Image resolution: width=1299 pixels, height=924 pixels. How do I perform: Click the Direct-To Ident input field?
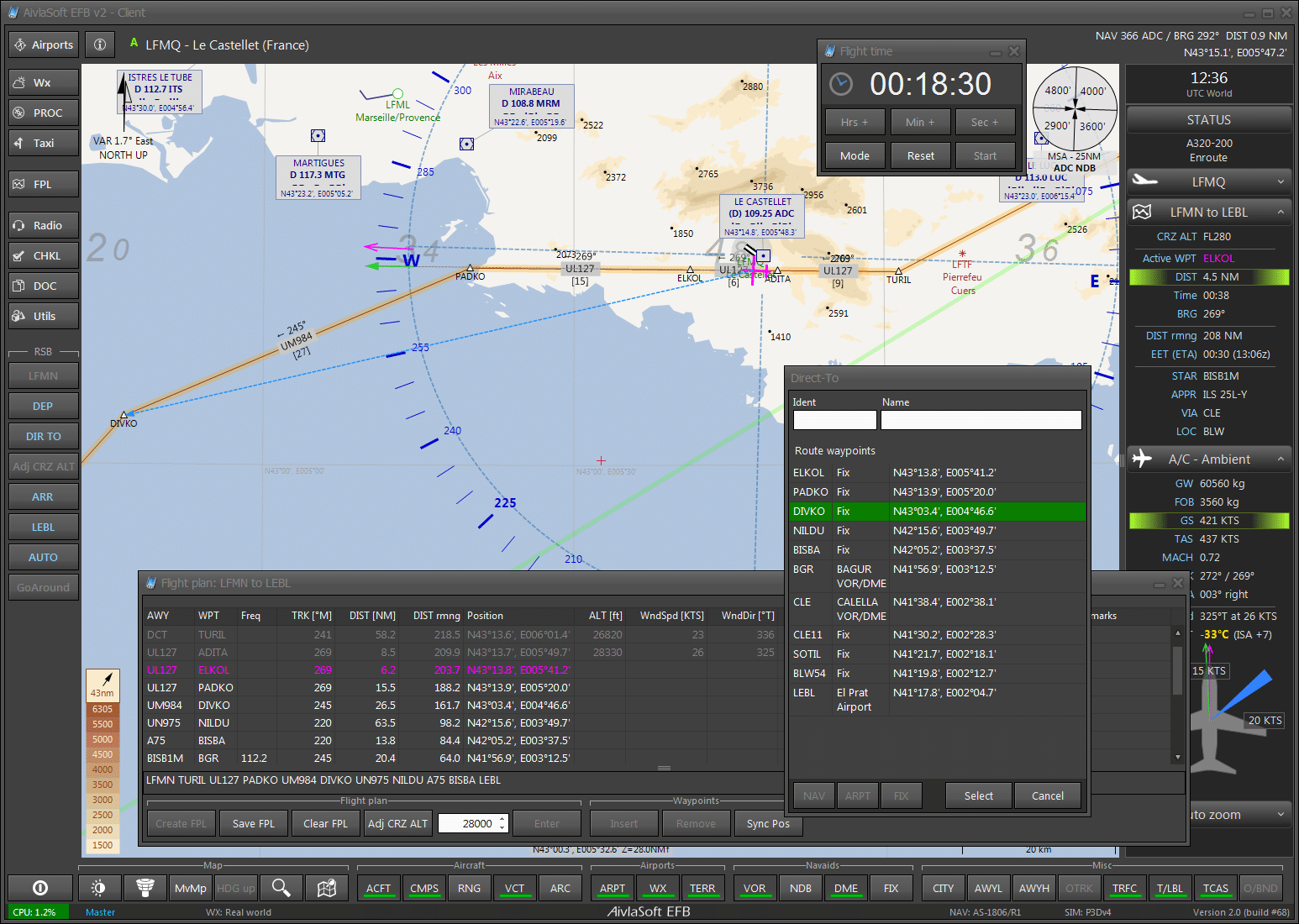[x=834, y=419]
